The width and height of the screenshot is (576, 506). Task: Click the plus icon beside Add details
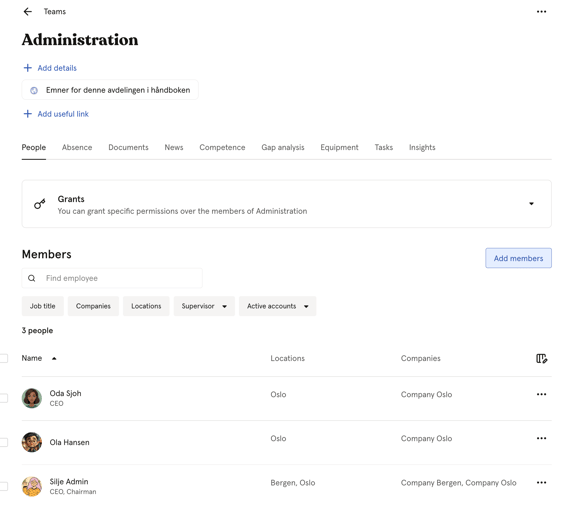pos(28,68)
